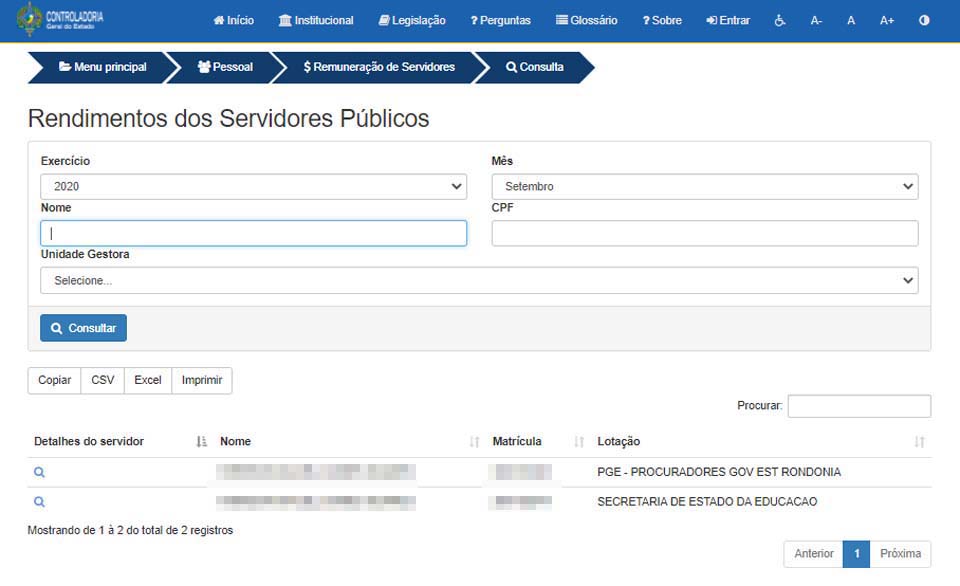The image size is (960, 586).
Task: Sort table by Nome column arrows
Action: [x=474, y=442]
